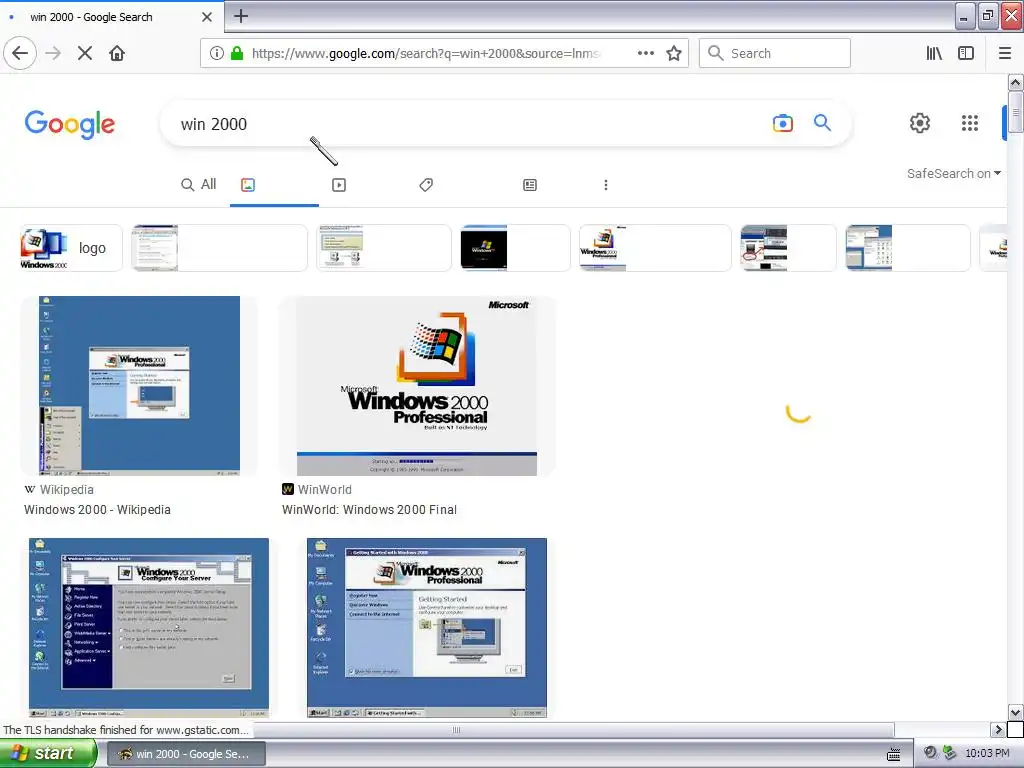Click the Firefox Search field
This screenshot has height=768, width=1024.
(x=775, y=53)
